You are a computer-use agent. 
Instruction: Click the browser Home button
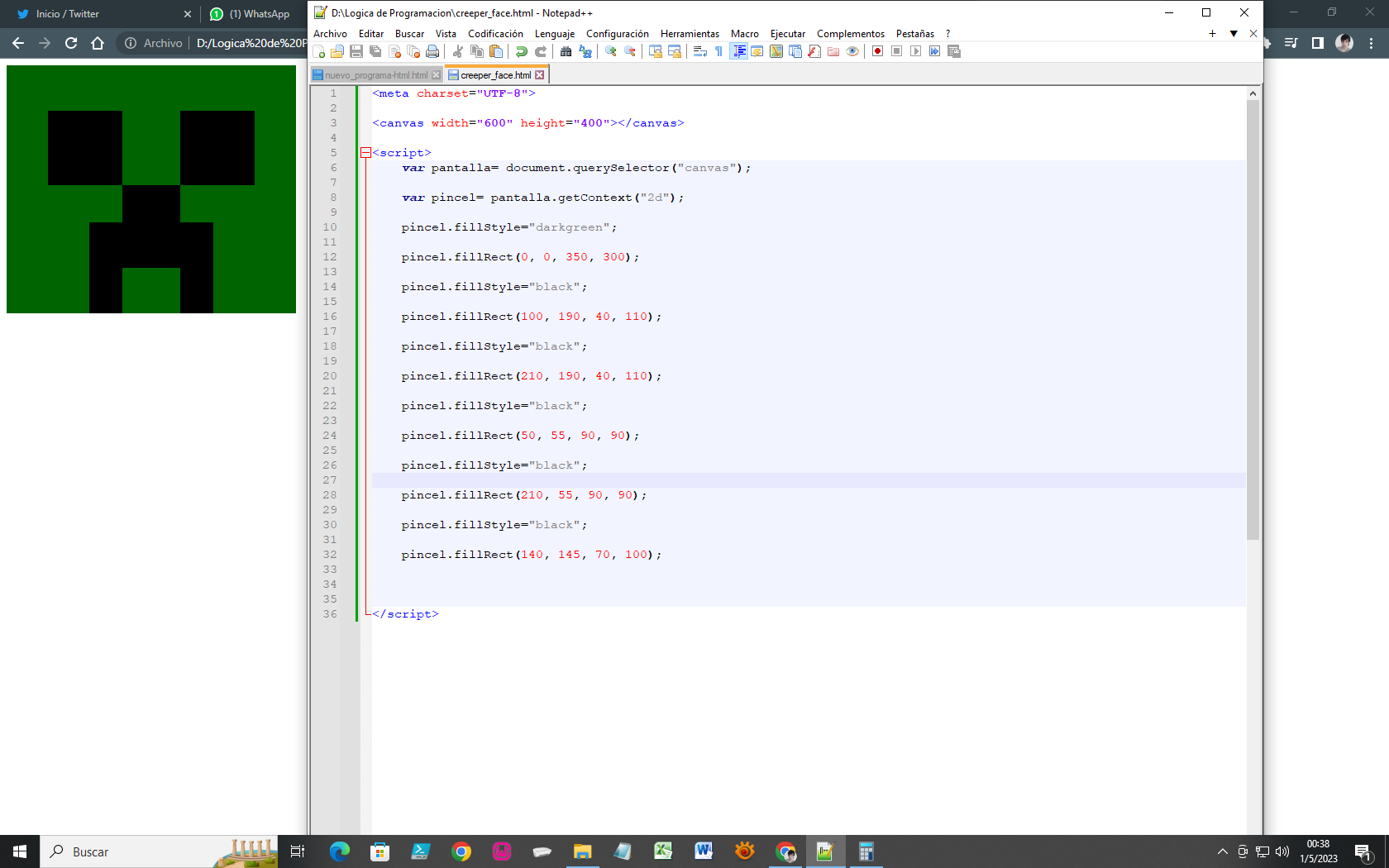click(x=98, y=43)
